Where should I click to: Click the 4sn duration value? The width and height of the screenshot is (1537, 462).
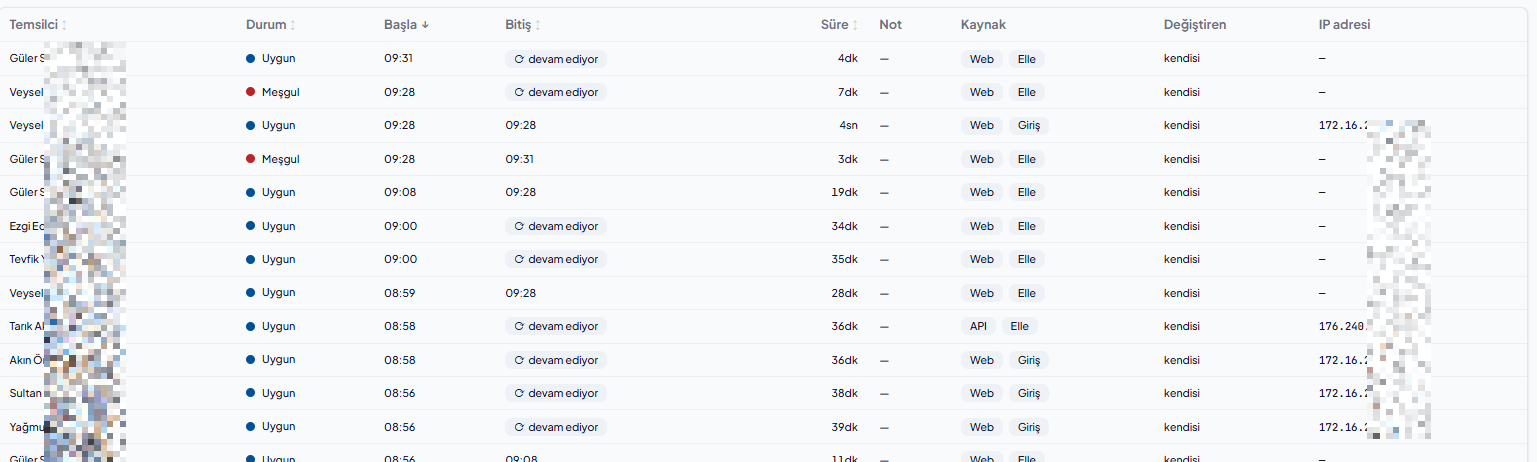coord(848,125)
